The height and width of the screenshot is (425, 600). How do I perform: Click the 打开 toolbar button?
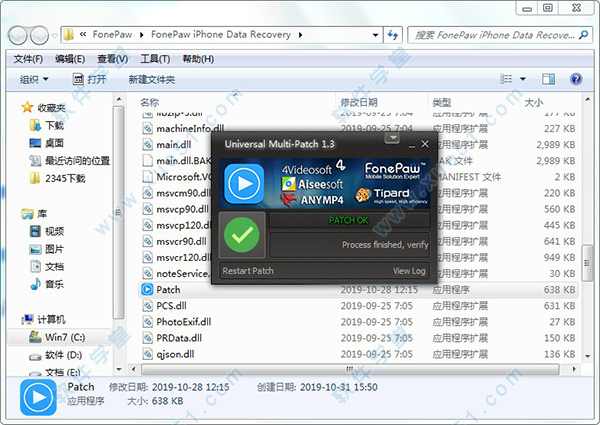[89, 80]
